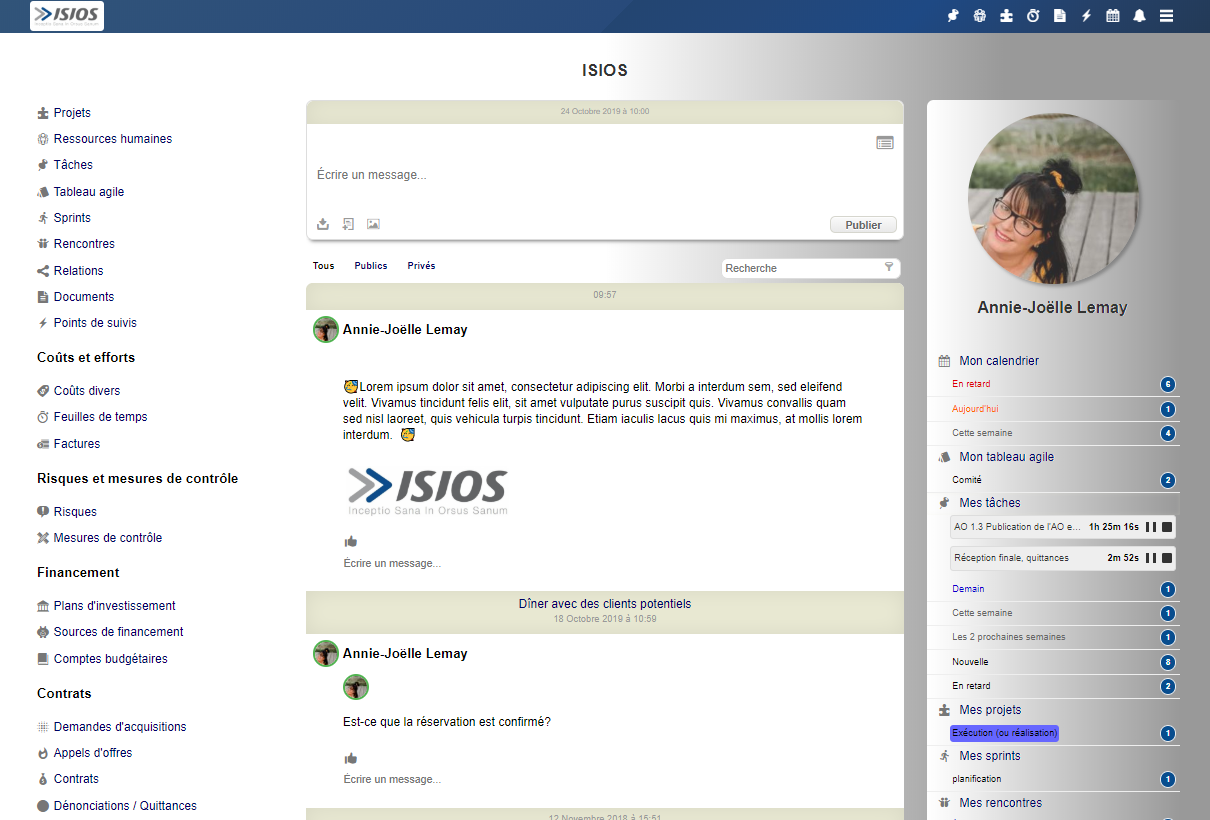Viewport: 1210px width, 820px height.
Task: Select the Publics filter tab
Action: pyautogui.click(x=371, y=266)
